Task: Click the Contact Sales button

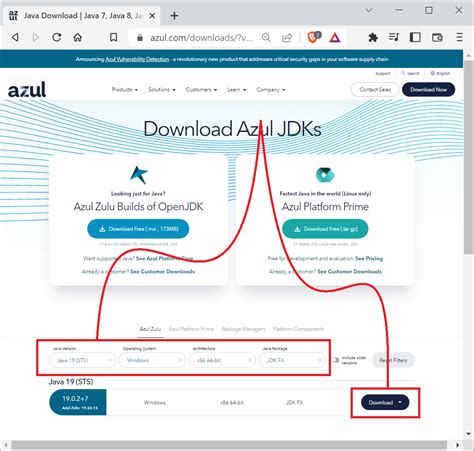Action: (375, 89)
